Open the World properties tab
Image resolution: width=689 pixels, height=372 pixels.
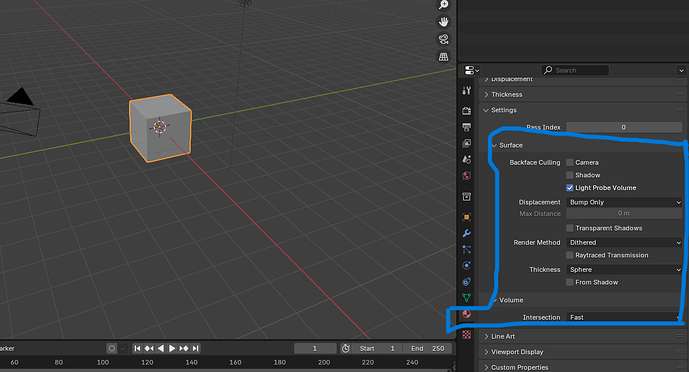point(467,176)
